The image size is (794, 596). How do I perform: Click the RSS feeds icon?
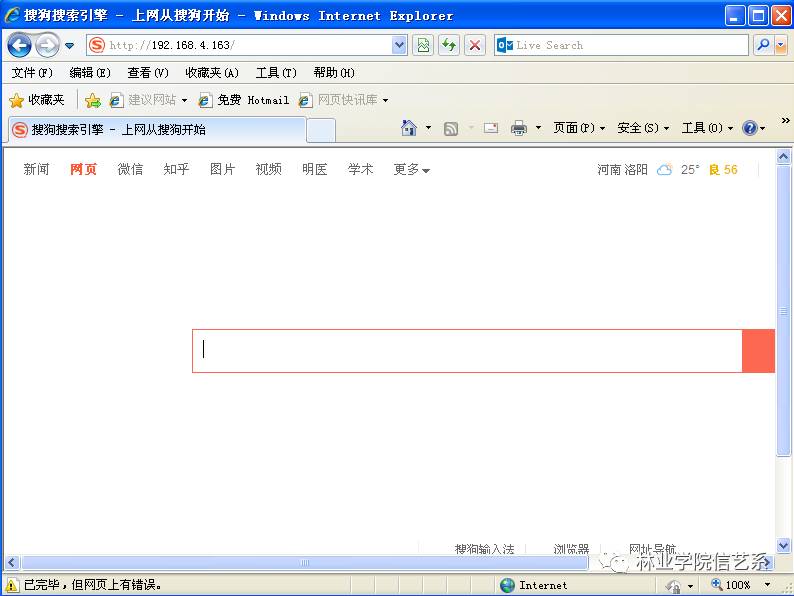coord(450,129)
